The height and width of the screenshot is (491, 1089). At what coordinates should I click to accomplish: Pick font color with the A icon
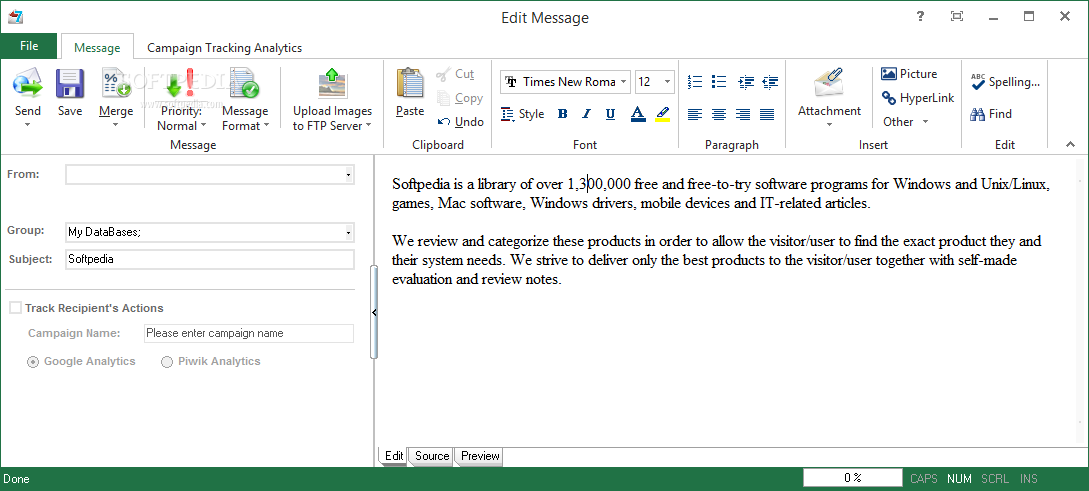pos(638,114)
